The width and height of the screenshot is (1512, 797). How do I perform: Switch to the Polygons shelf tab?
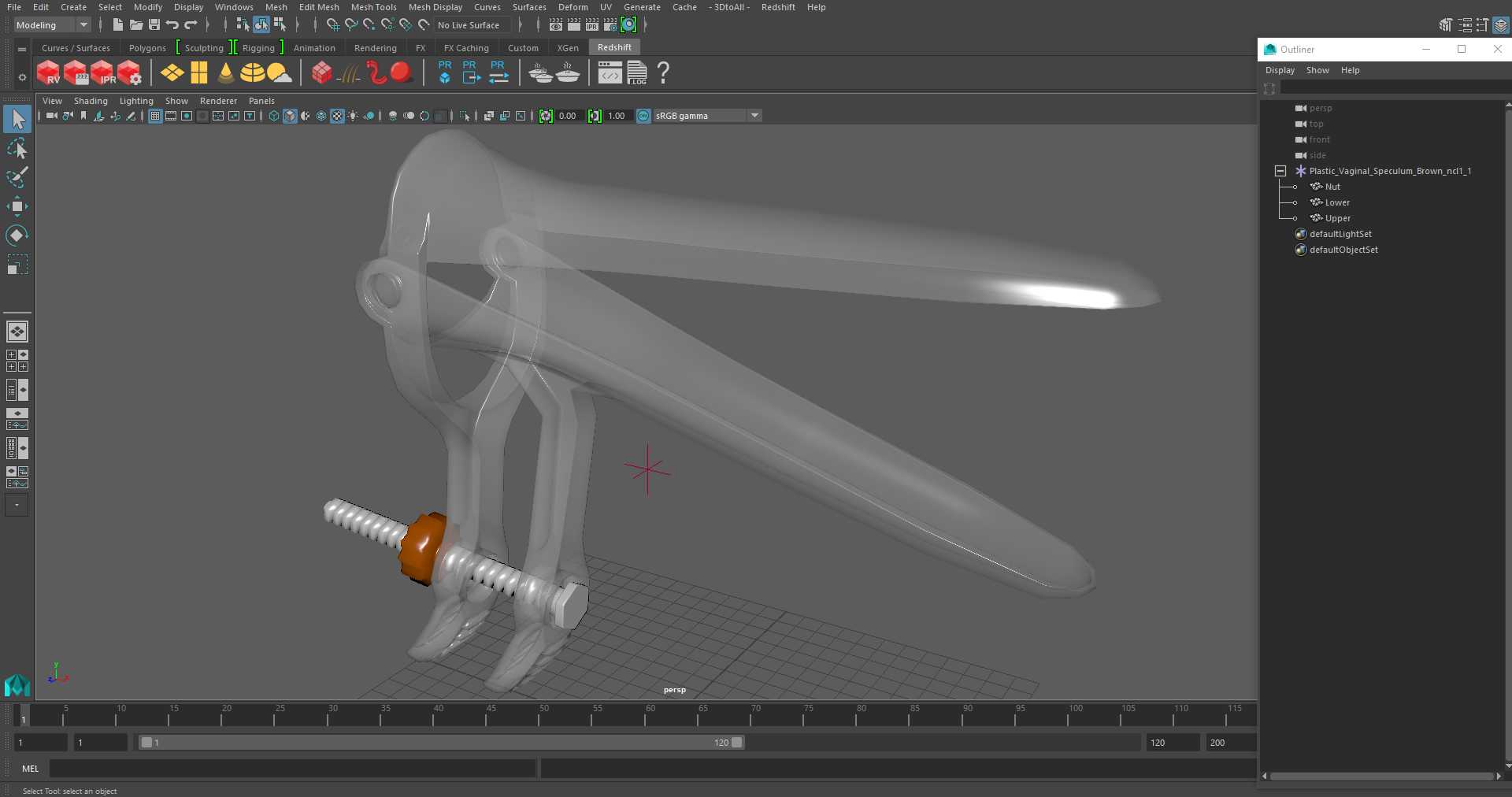click(x=147, y=48)
